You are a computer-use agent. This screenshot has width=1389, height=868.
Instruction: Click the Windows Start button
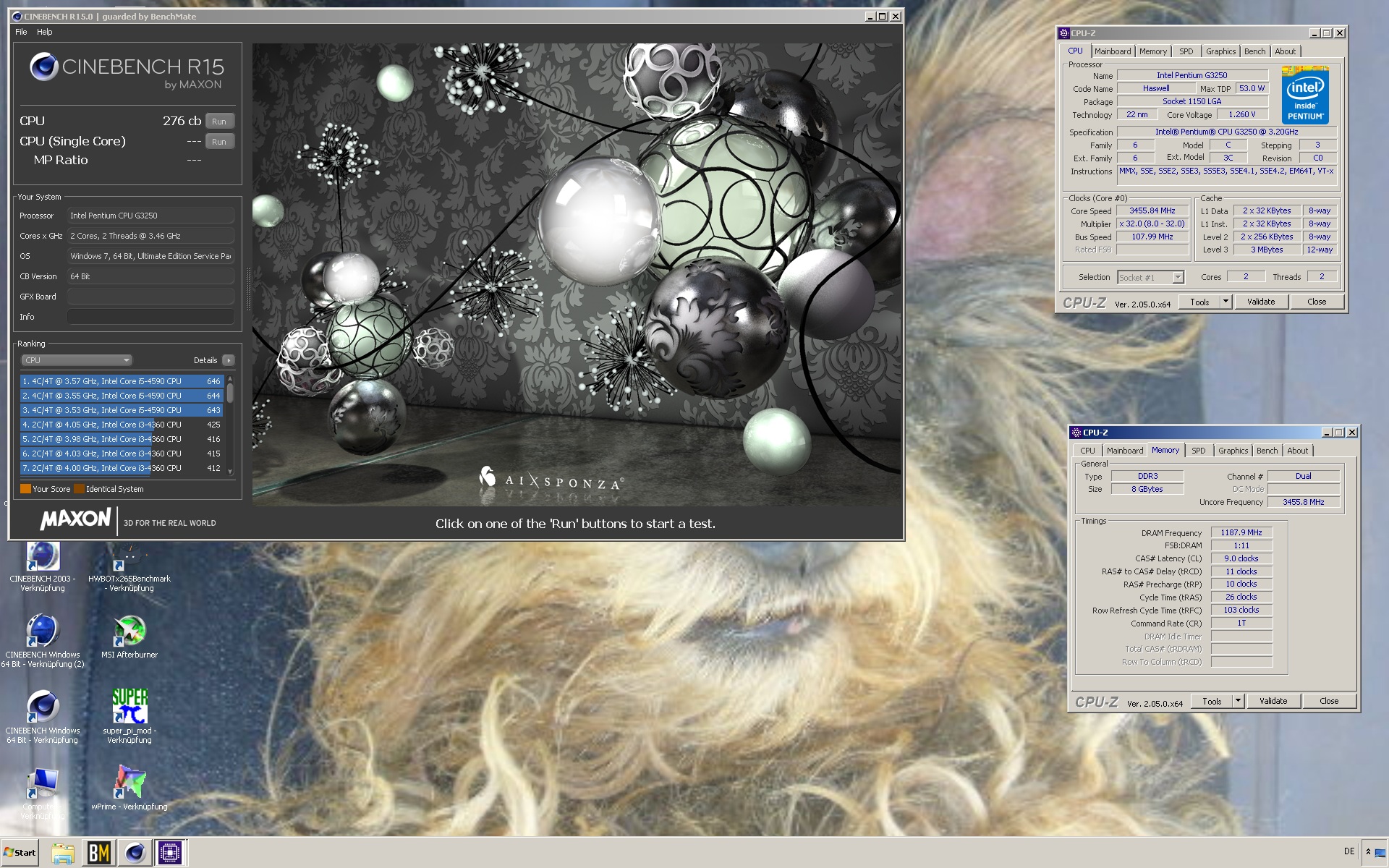(x=20, y=852)
